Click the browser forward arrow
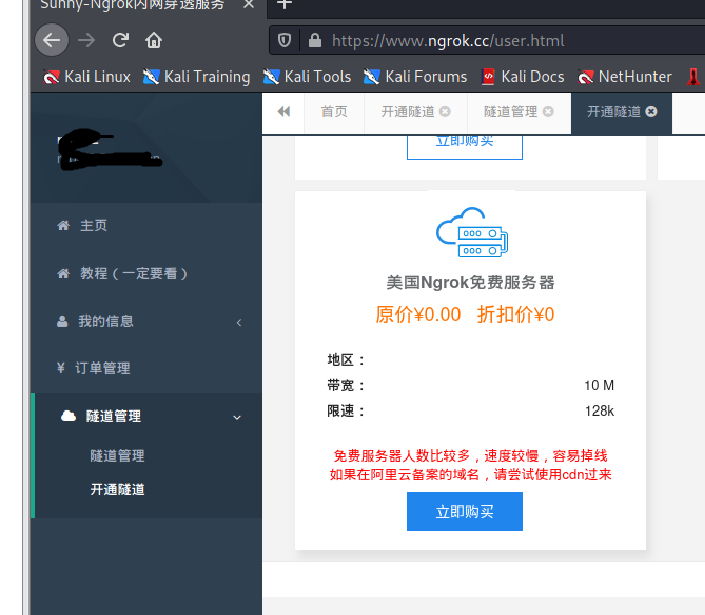 86,40
